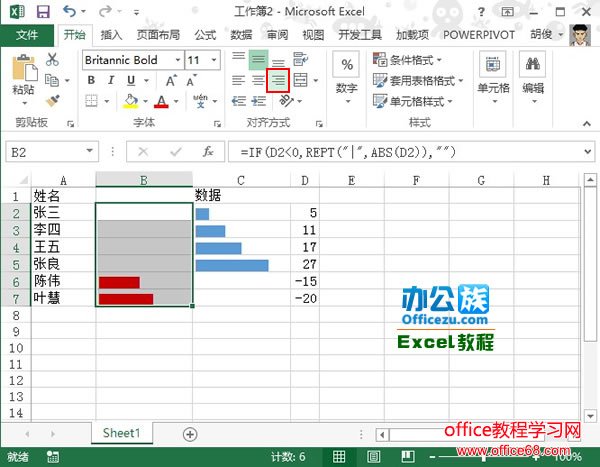Open the 单元格 cells group
600x467 pixels.
point(493,78)
